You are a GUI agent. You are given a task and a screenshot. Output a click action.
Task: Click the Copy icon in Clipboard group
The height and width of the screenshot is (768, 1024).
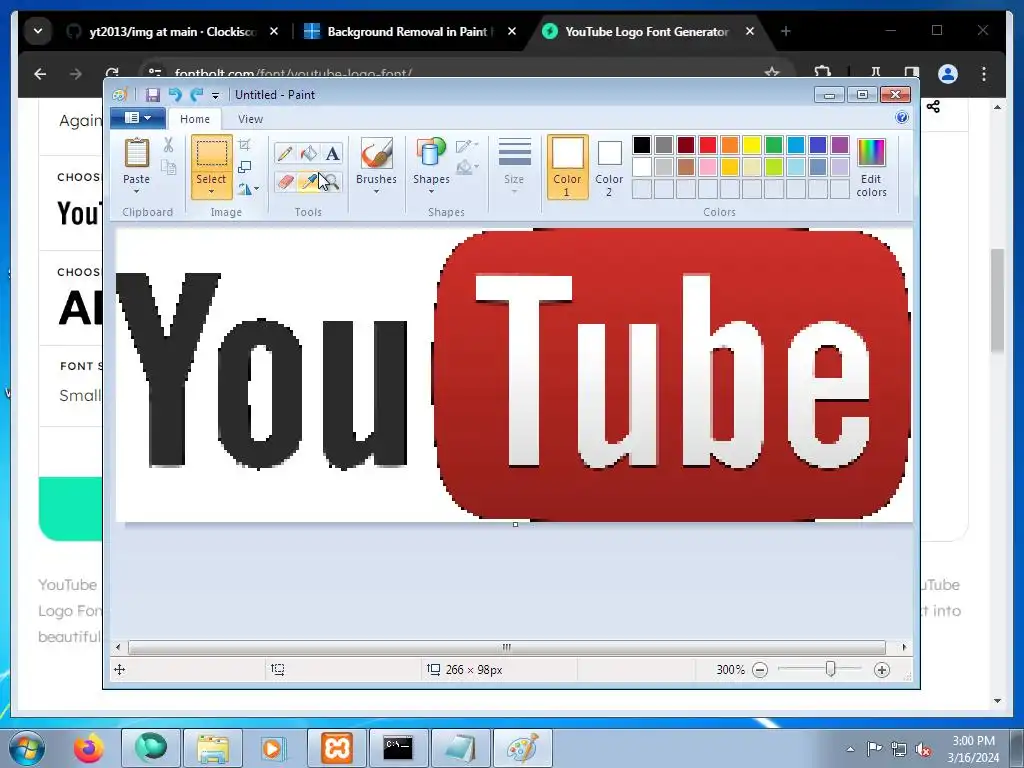[168, 168]
